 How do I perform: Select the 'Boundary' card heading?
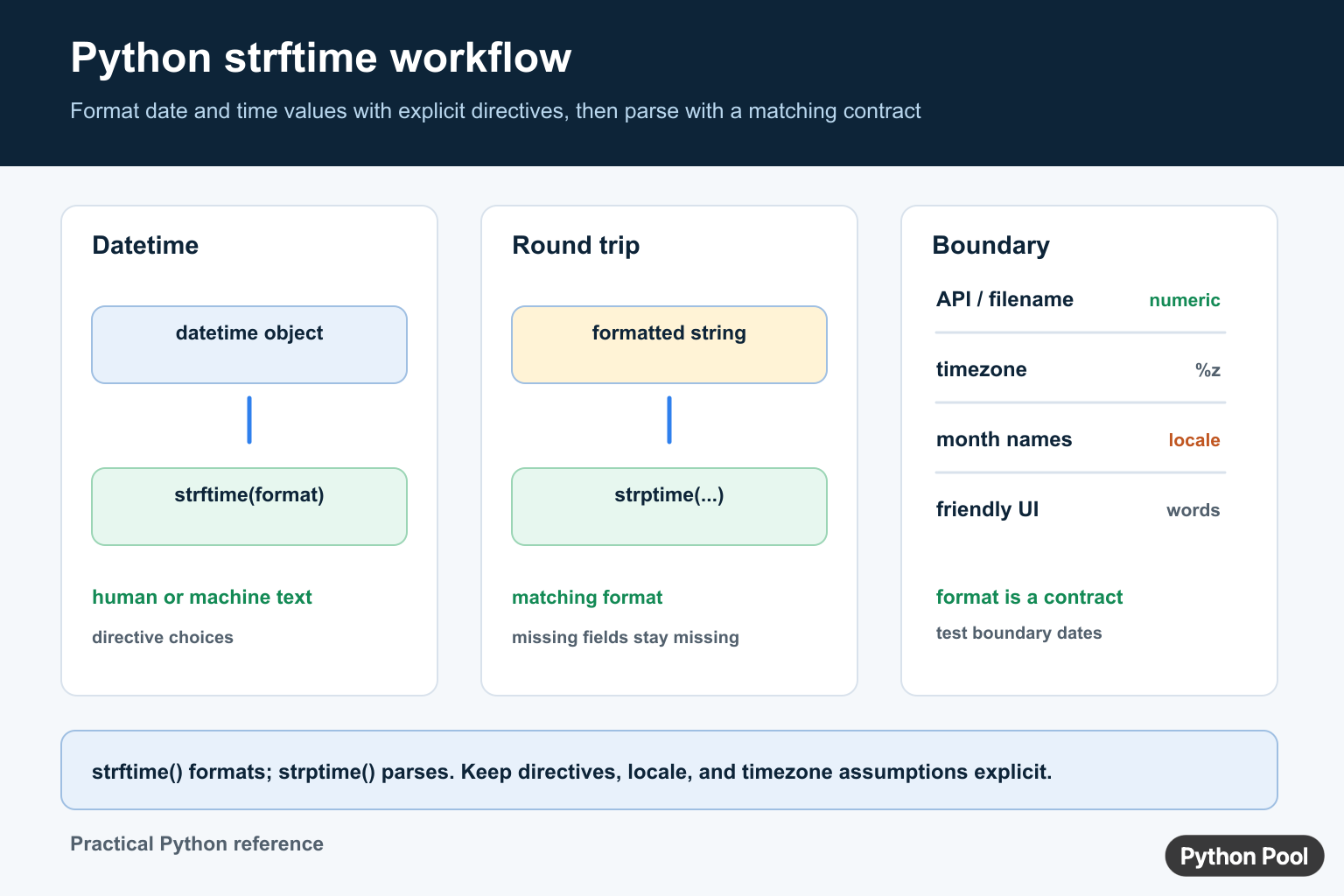(990, 245)
